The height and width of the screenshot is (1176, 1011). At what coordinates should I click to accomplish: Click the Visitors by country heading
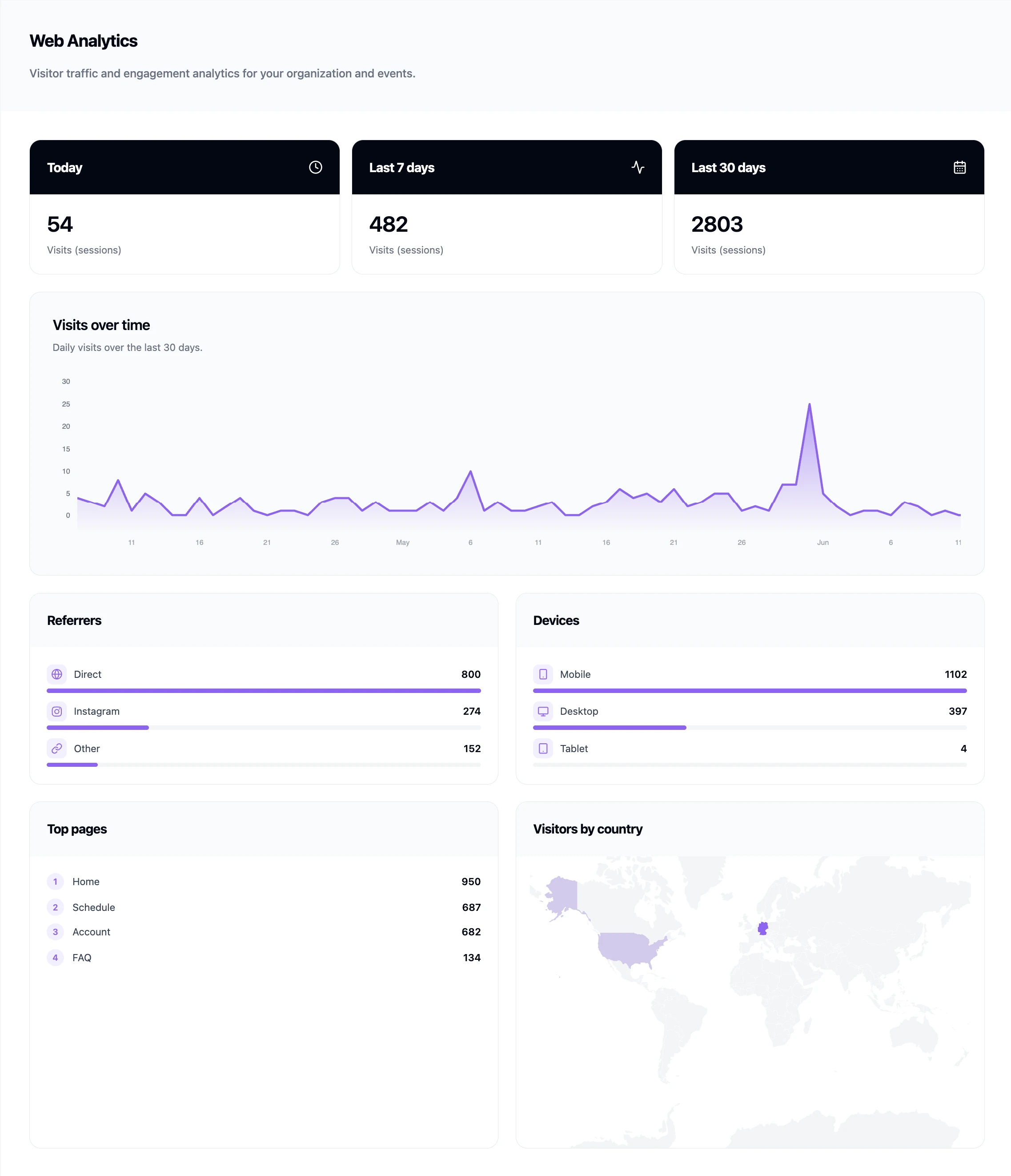coord(588,829)
